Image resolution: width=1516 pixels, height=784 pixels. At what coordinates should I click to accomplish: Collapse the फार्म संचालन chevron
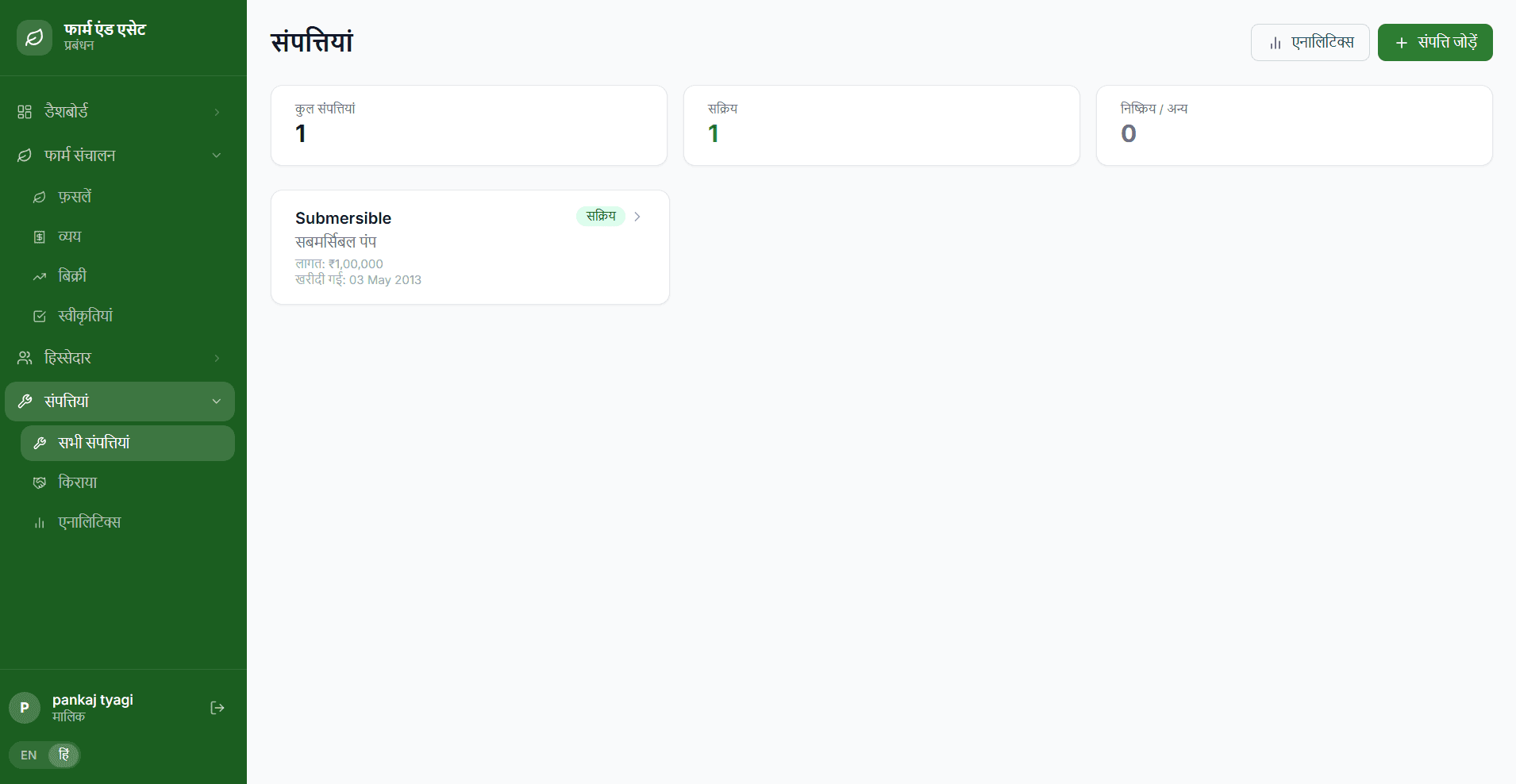(x=217, y=156)
